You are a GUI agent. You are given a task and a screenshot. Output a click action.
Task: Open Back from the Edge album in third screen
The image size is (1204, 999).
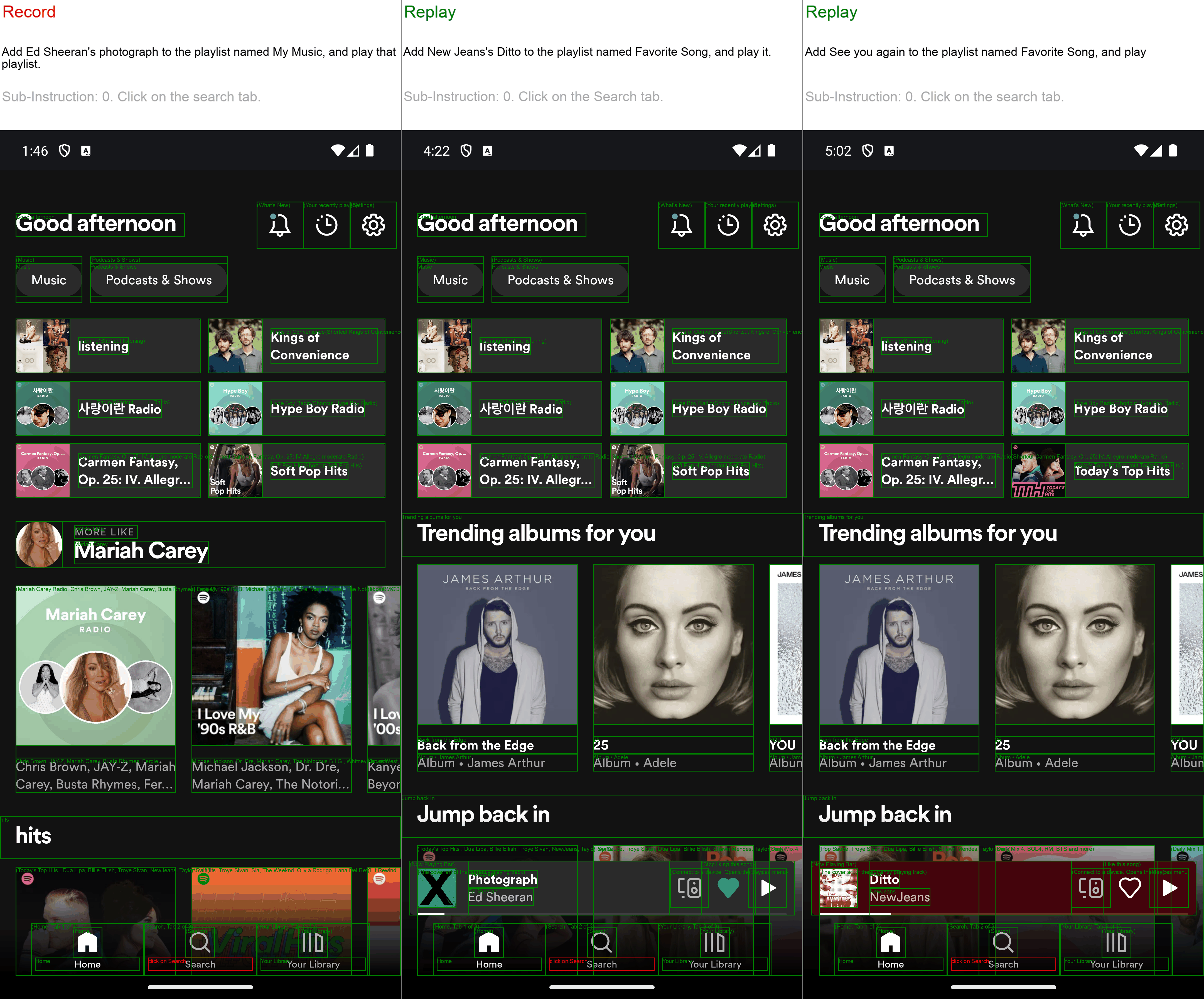[898, 645]
